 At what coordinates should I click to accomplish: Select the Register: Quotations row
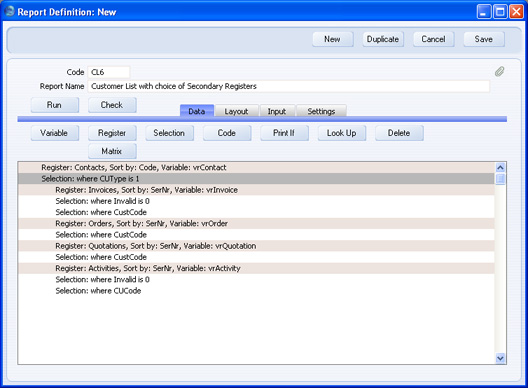tap(256, 246)
